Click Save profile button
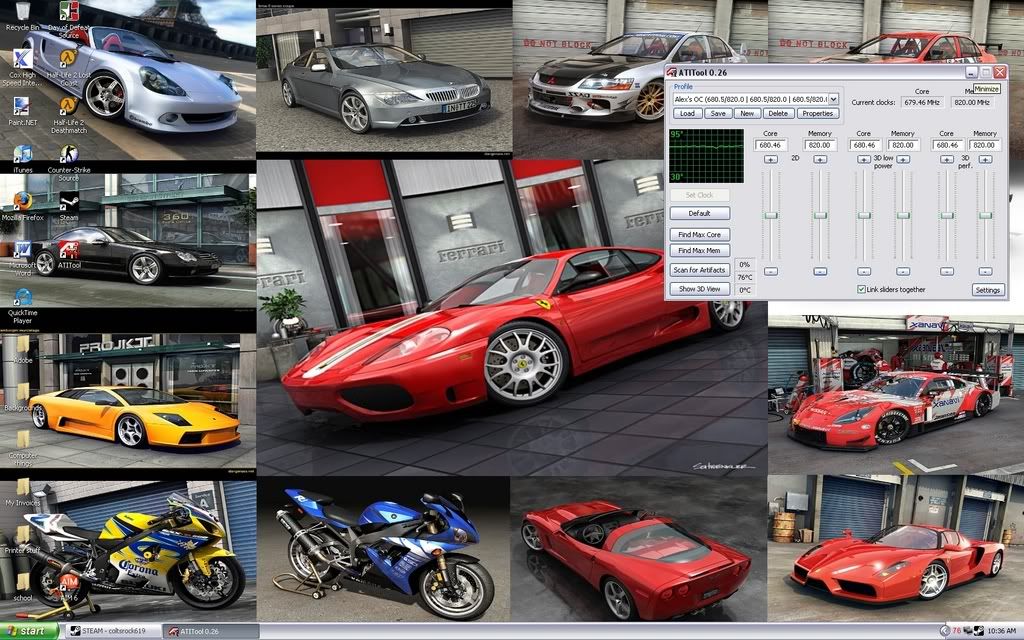 tap(718, 114)
